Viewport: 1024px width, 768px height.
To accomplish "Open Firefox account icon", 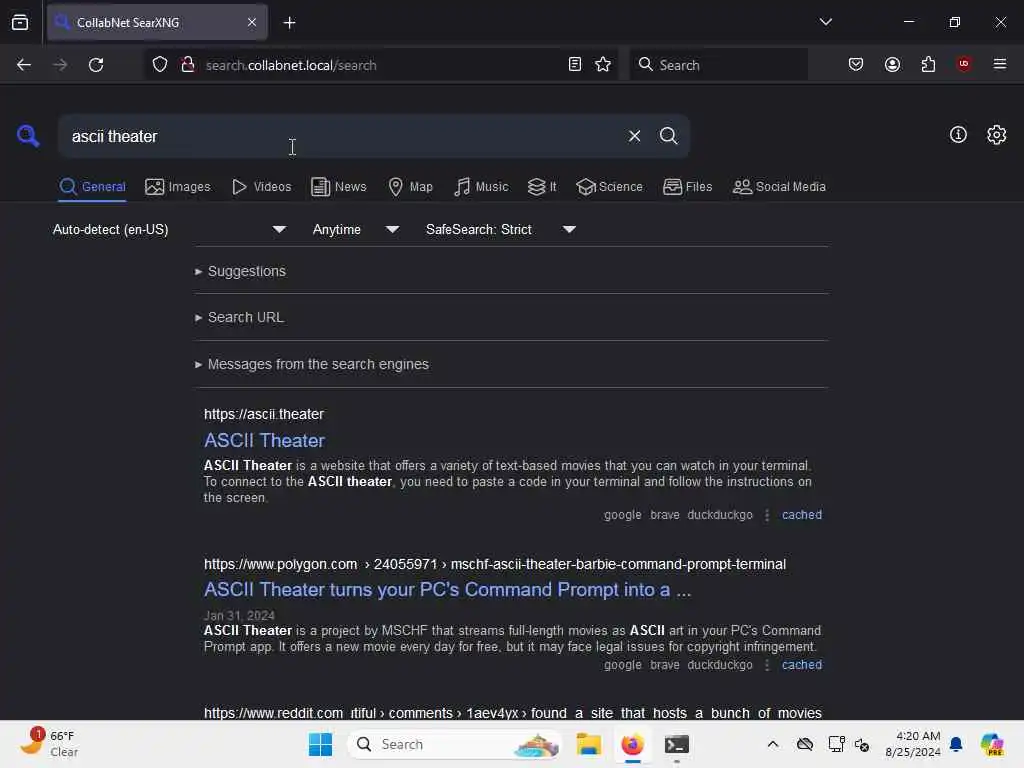I will coord(892,64).
